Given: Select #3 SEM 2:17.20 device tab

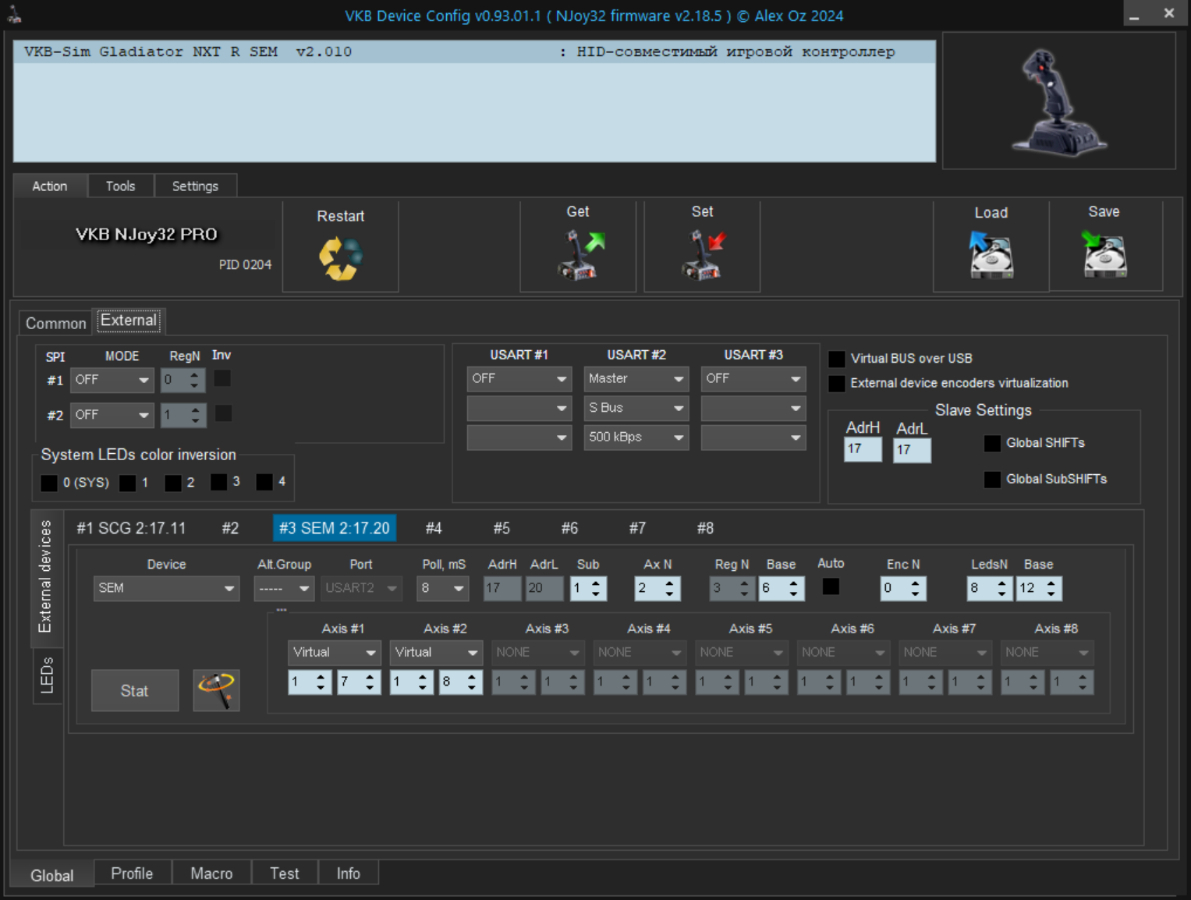Looking at the screenshot, I should 334,528.
